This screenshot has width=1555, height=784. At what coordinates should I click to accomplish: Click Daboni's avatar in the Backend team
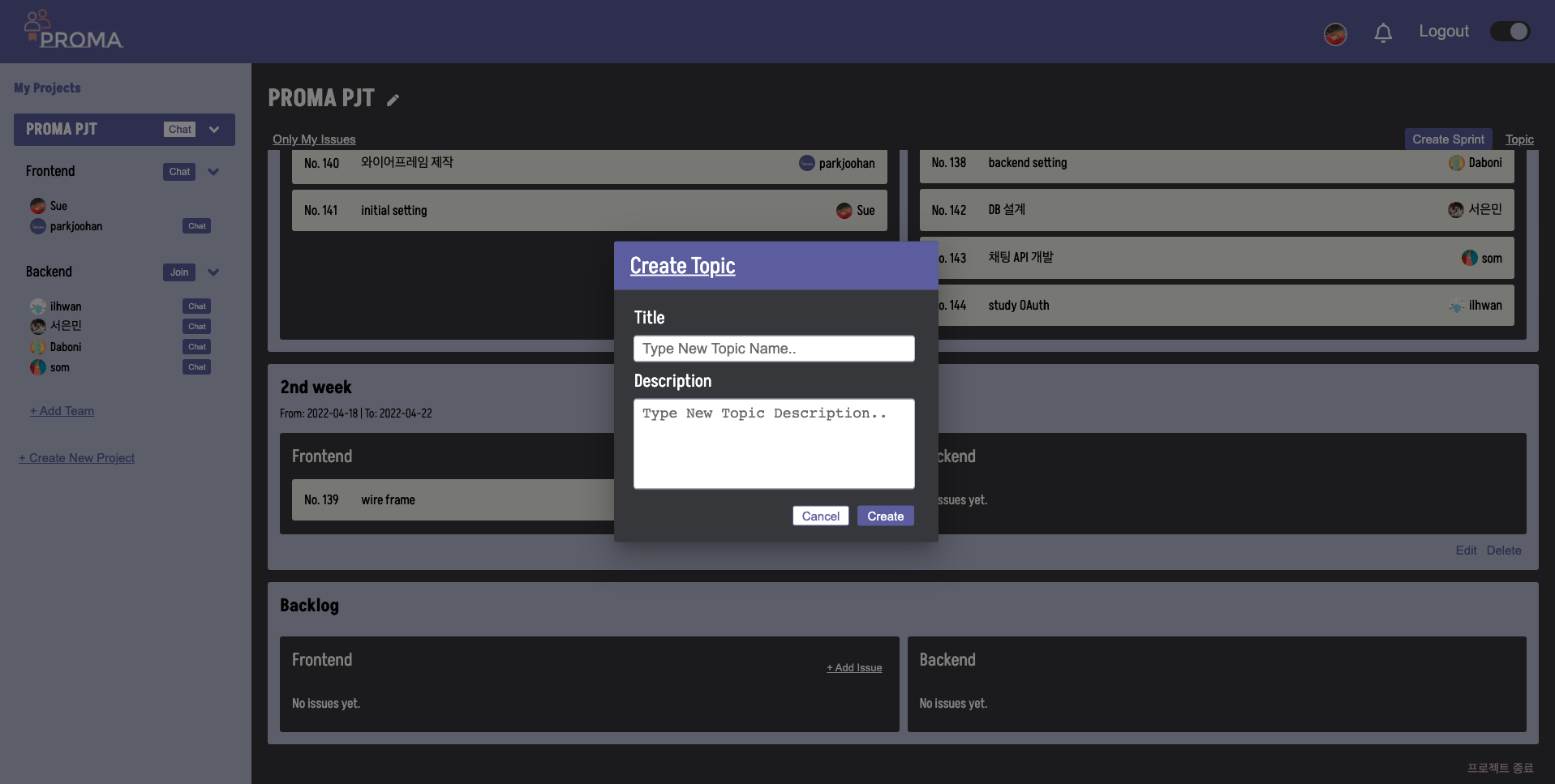click(x=37, y=347)
